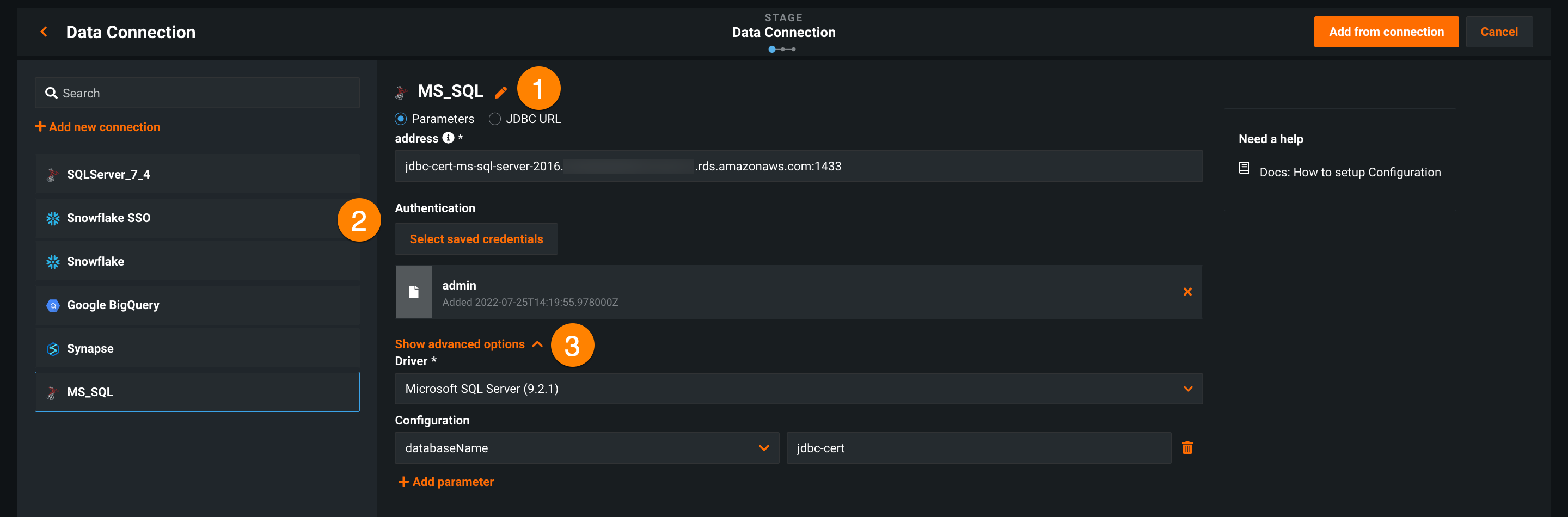Select the JDBC URL radio button
The width and height of the screenshot is (1568, 517).
click(495, 119)
